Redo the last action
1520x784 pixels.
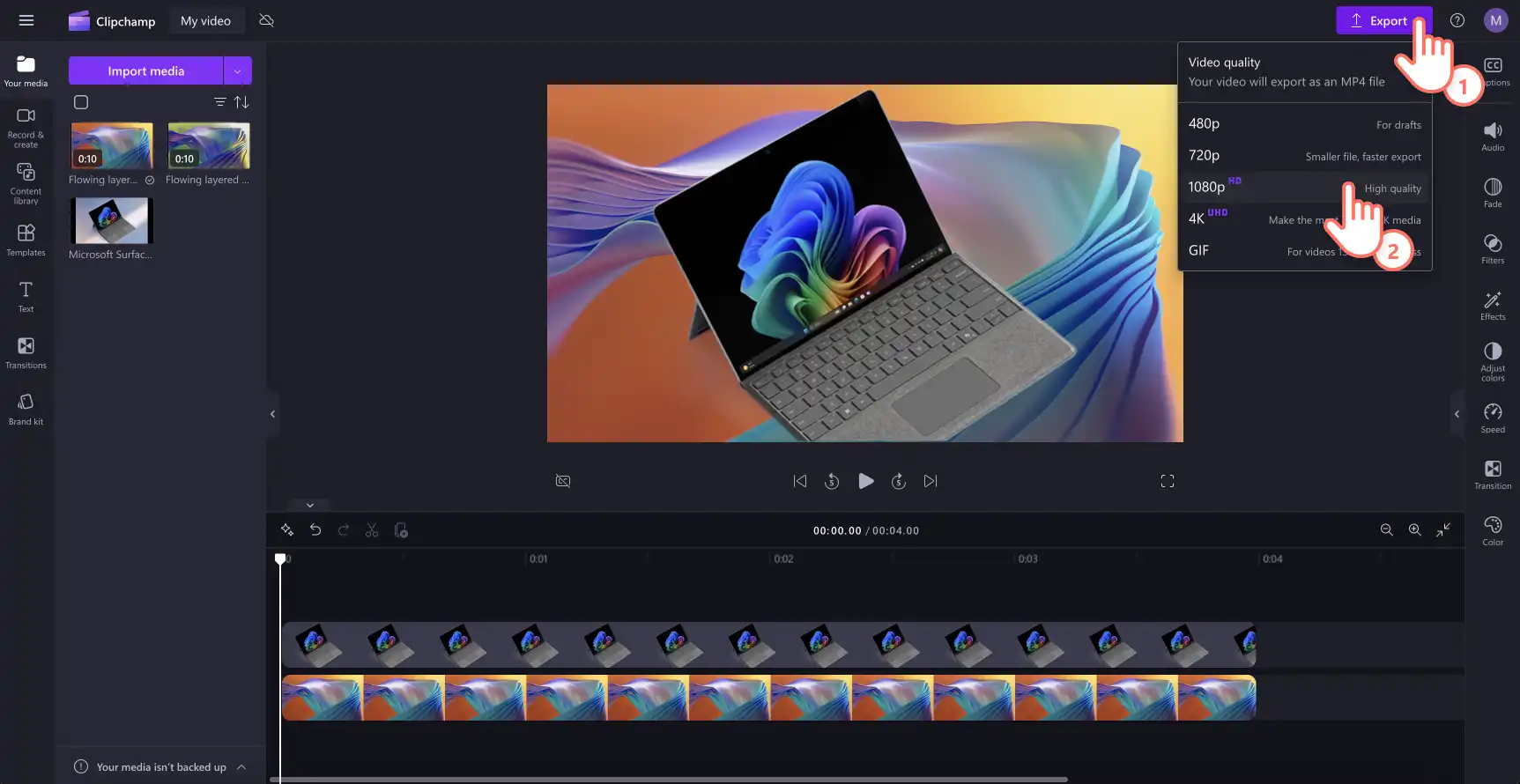point(344,530)
